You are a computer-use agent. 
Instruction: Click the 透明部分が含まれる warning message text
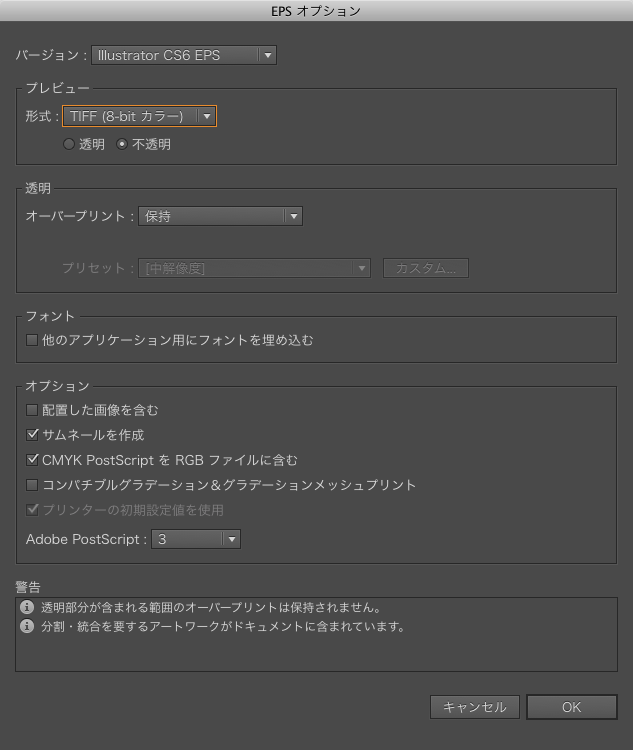pos(211,607)
